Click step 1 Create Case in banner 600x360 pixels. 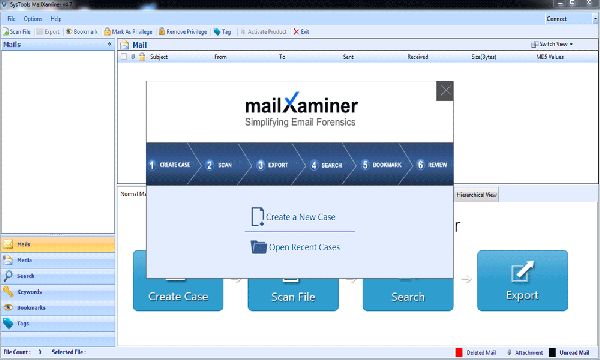tap(170, 165)
